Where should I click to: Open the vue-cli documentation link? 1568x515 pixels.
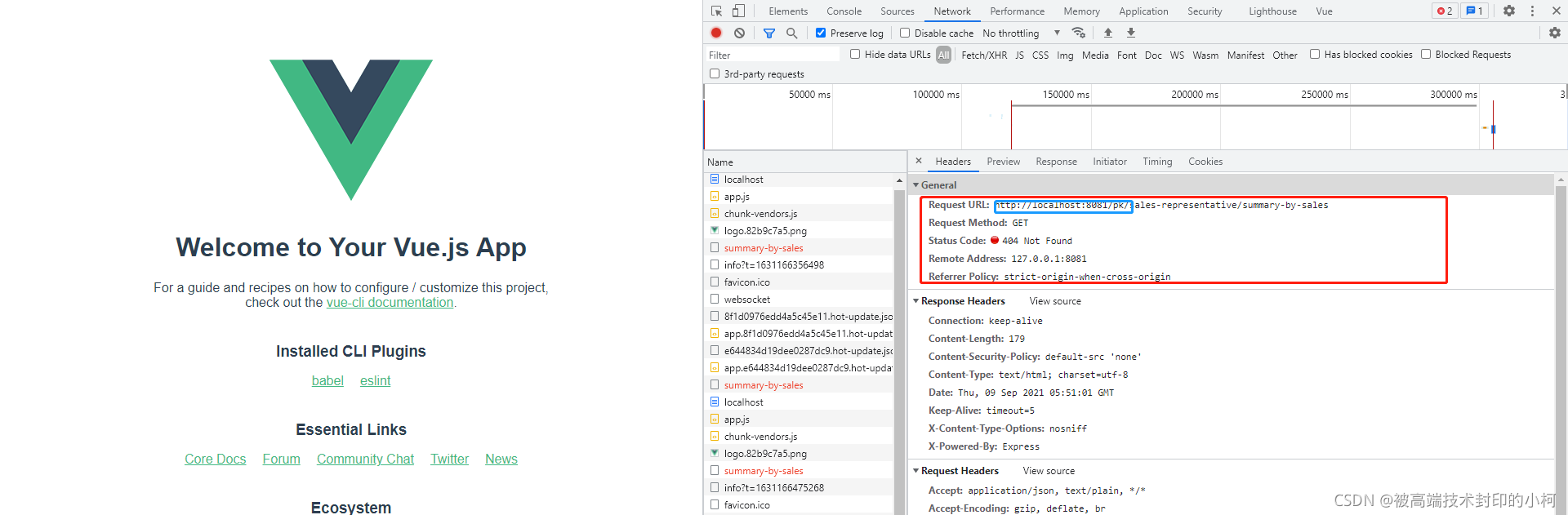[x=390, y=302]
